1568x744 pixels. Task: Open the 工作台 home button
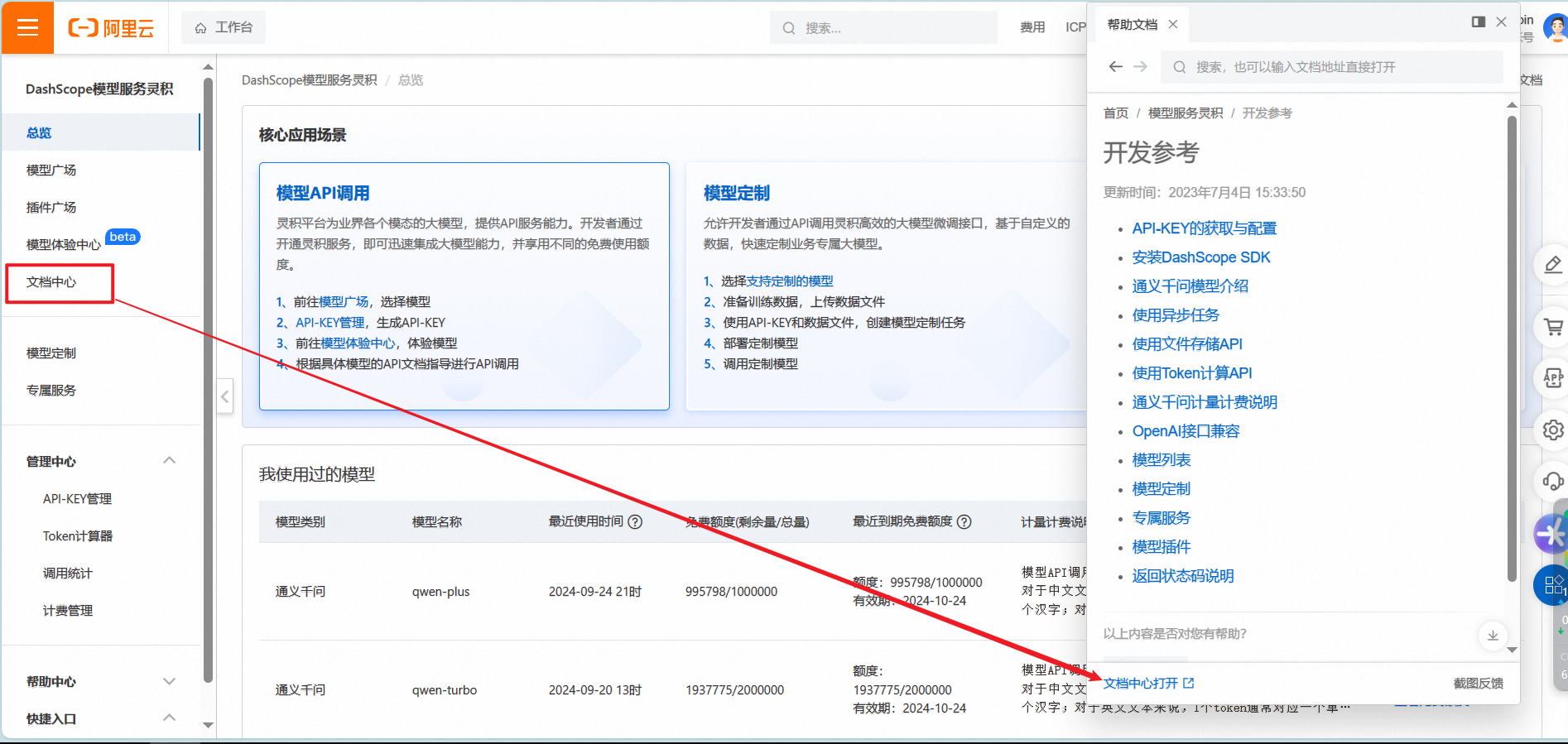click(x=224, y=27)
